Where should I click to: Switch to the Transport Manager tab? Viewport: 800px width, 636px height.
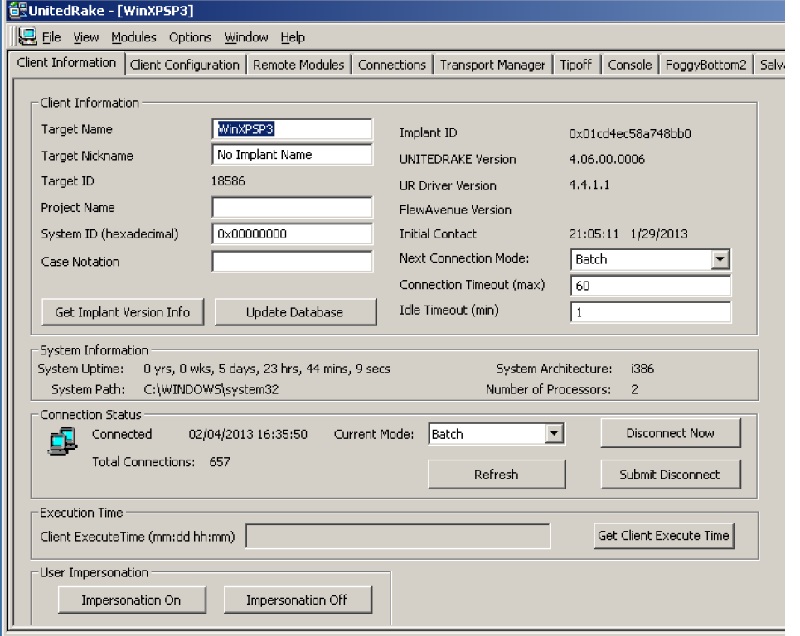click(x=493, y=65)
